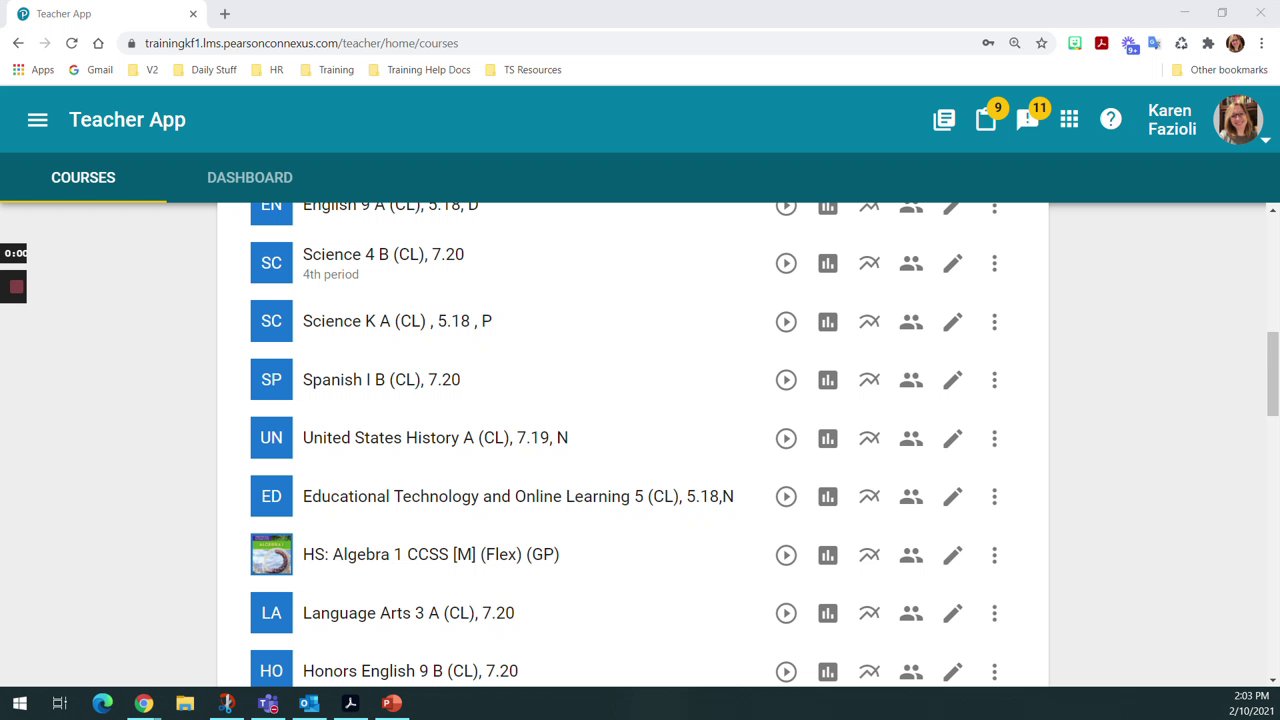Open people roster for Science K A
This screenshot has width=1280, height=720.
(x=910, y=322)
